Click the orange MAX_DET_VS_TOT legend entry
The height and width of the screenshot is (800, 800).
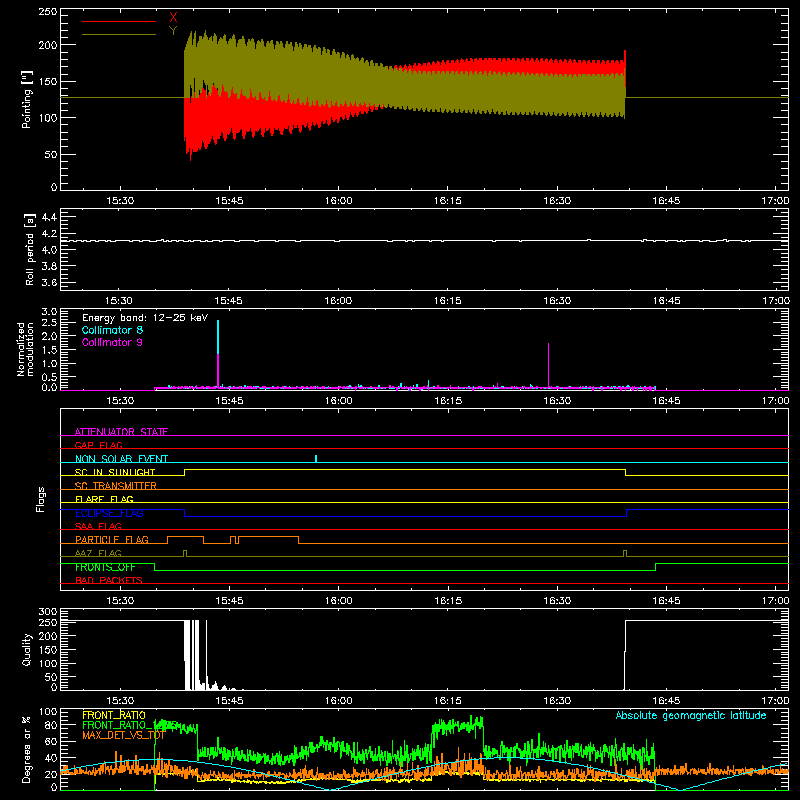coord(123,736)
